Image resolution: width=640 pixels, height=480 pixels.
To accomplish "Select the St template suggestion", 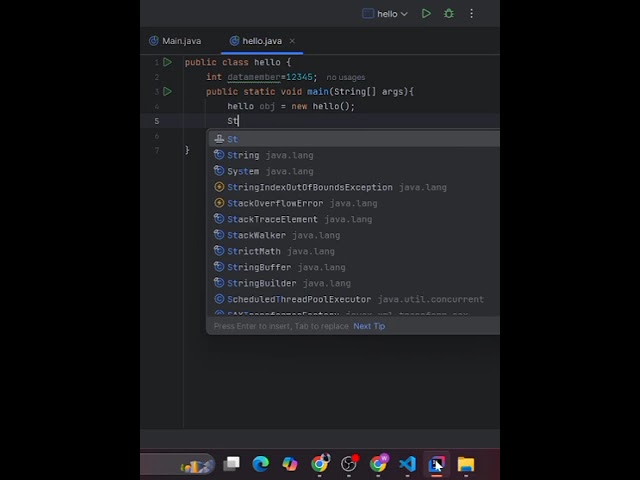I will (354, 139).
